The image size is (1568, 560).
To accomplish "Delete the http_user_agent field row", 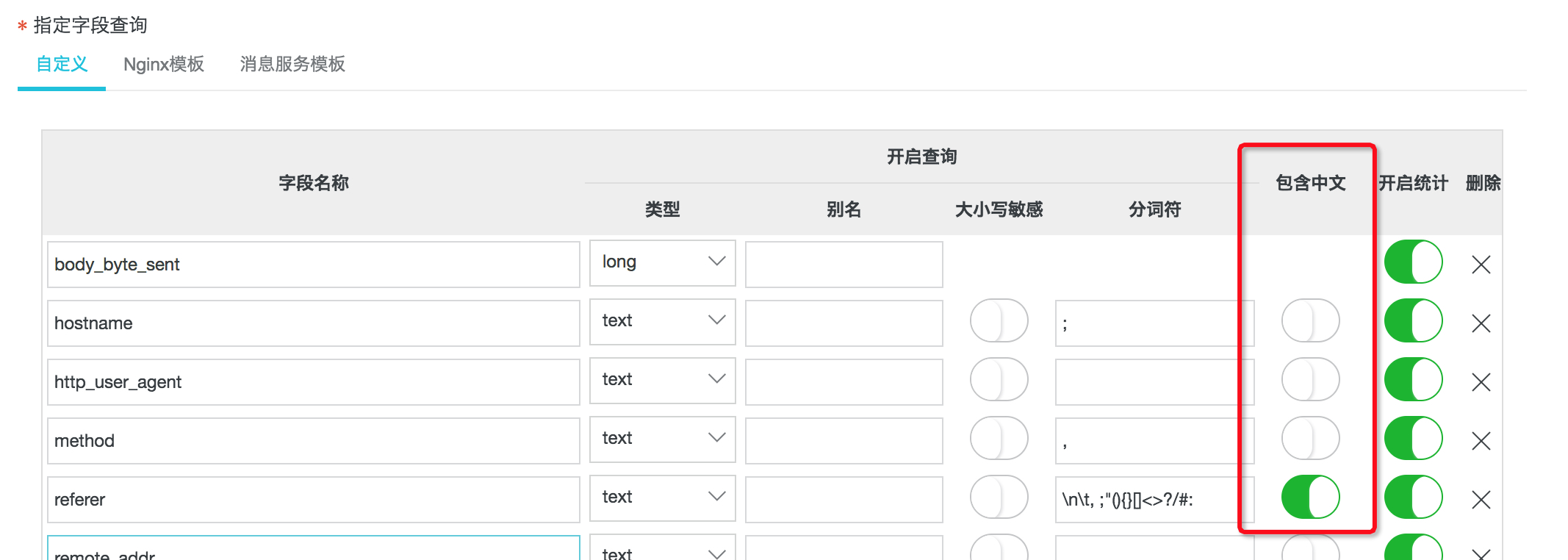I will point(1481,382).
